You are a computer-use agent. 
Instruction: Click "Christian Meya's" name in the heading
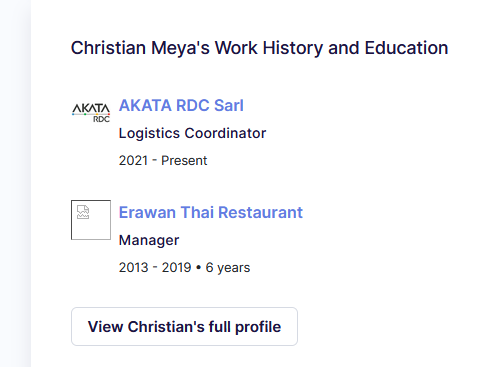(140, 48)
